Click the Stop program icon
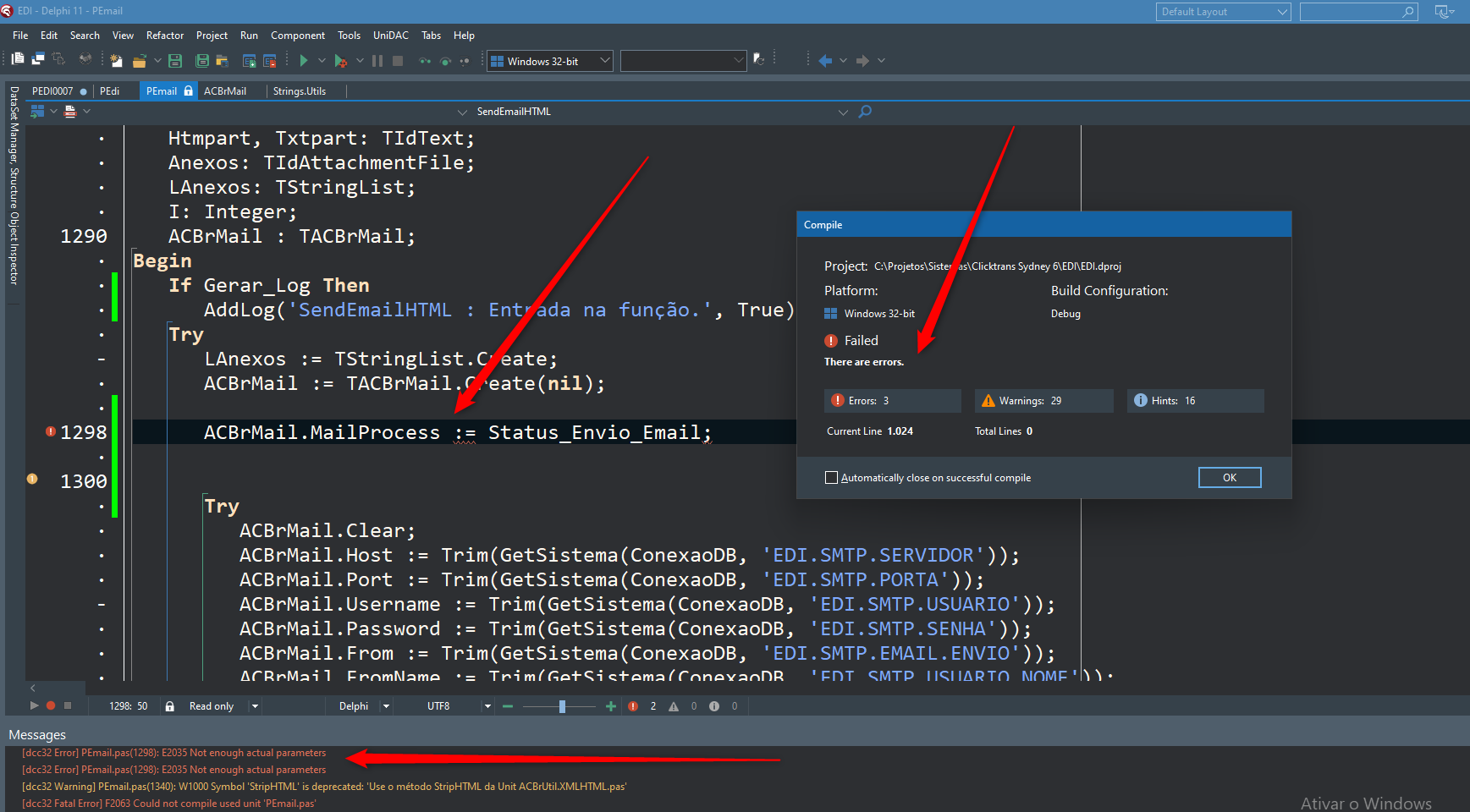The width and height of the screenshot is (1470, 812). tap(398, 60)
